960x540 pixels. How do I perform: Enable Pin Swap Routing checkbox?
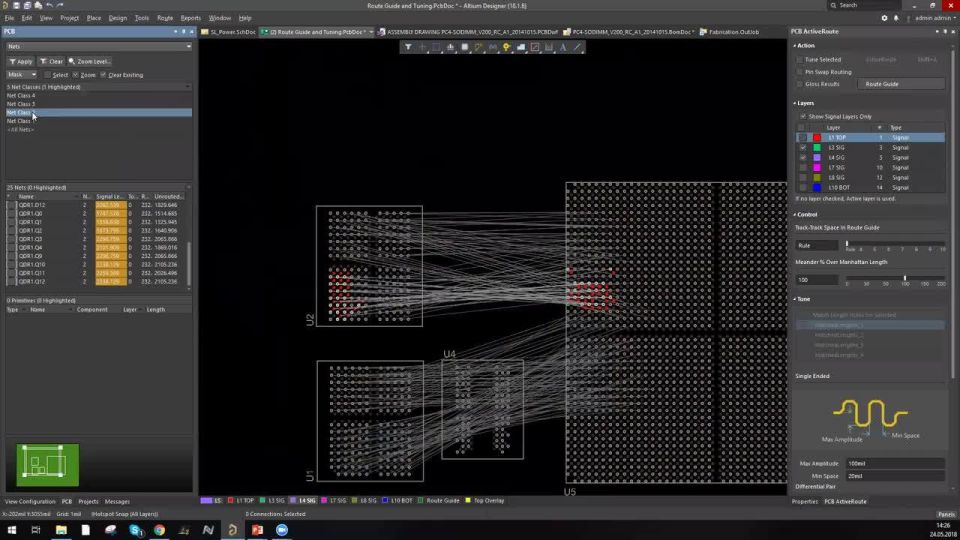point(800,72)
